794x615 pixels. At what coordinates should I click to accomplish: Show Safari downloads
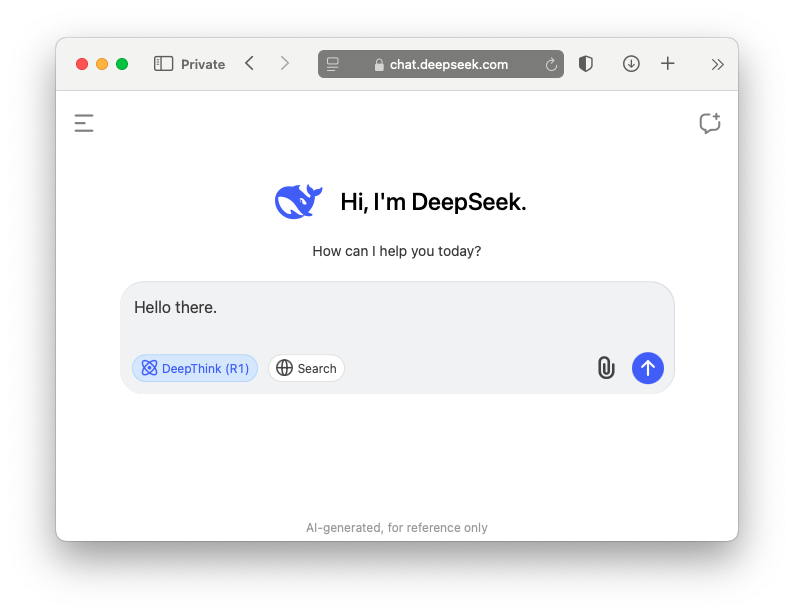click(631, 64)
